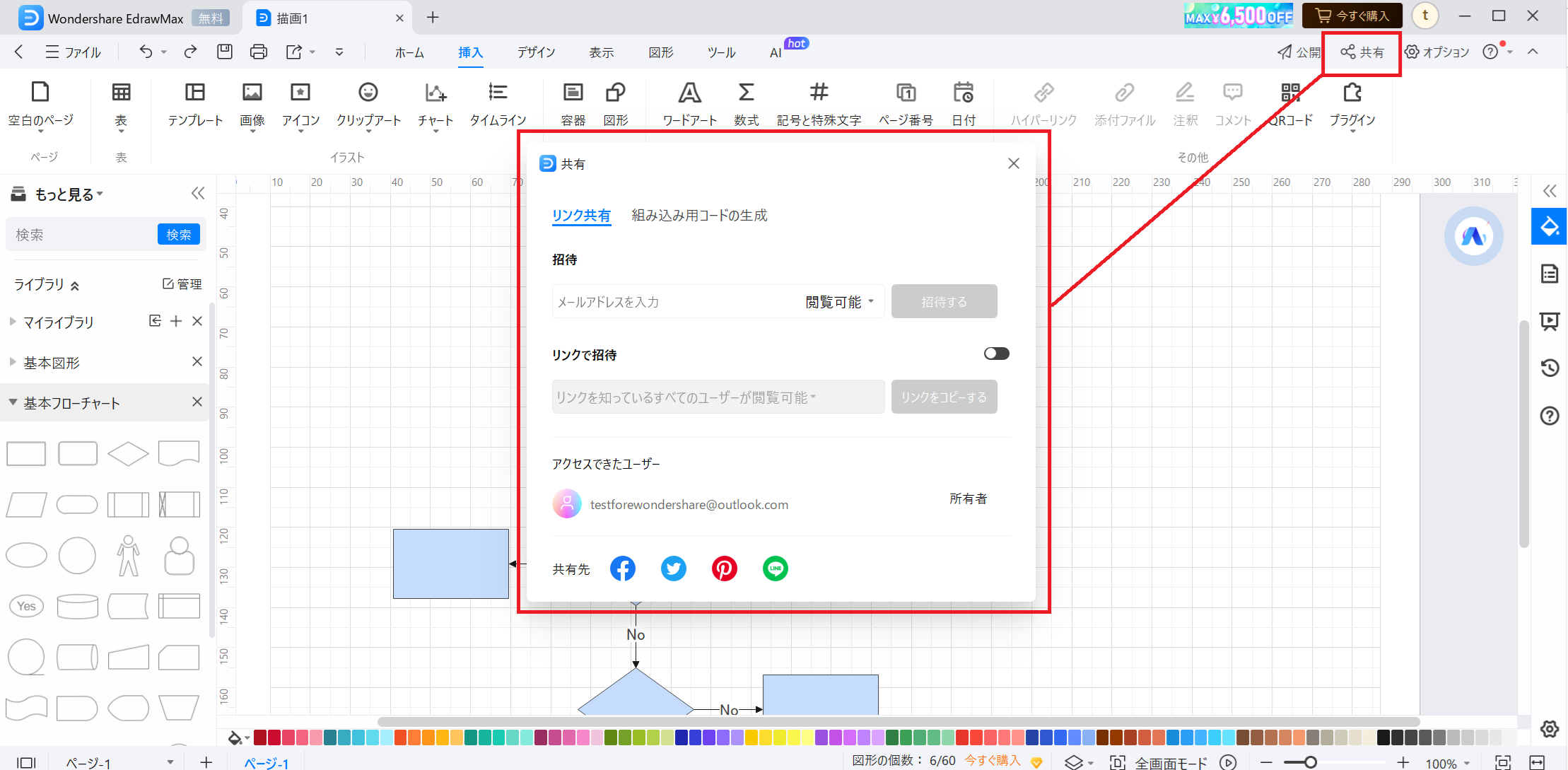The image size is (1568, 770).
Task: Switch to the デザイン ribbon tab
Action: pos(536,52)
